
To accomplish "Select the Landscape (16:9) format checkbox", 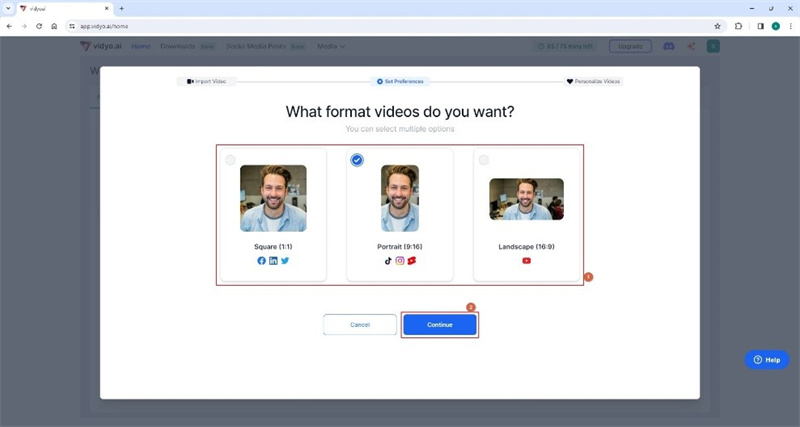I will [x=484, y=160].
